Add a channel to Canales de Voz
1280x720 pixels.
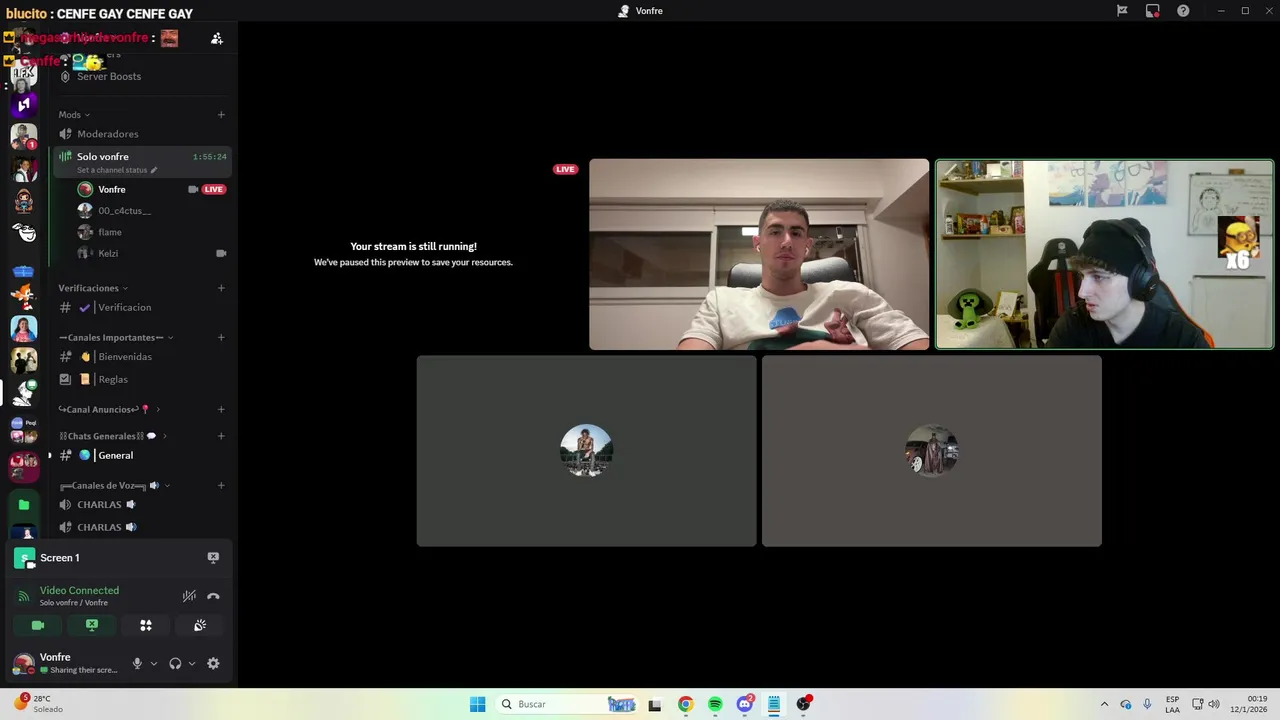pos(221,485)
